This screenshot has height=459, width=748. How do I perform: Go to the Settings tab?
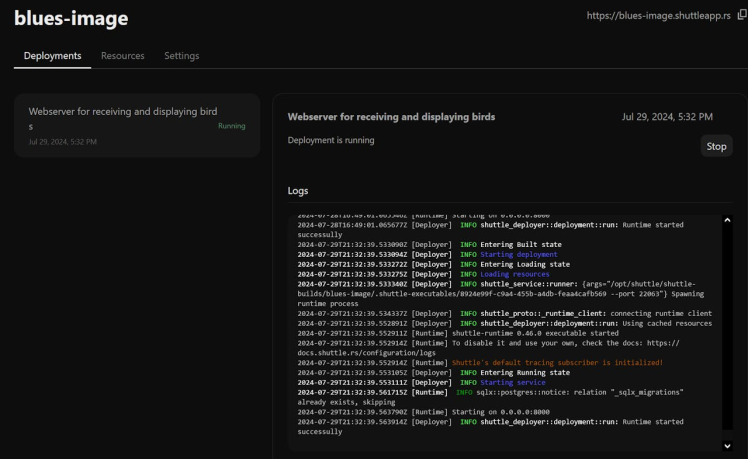181,56
